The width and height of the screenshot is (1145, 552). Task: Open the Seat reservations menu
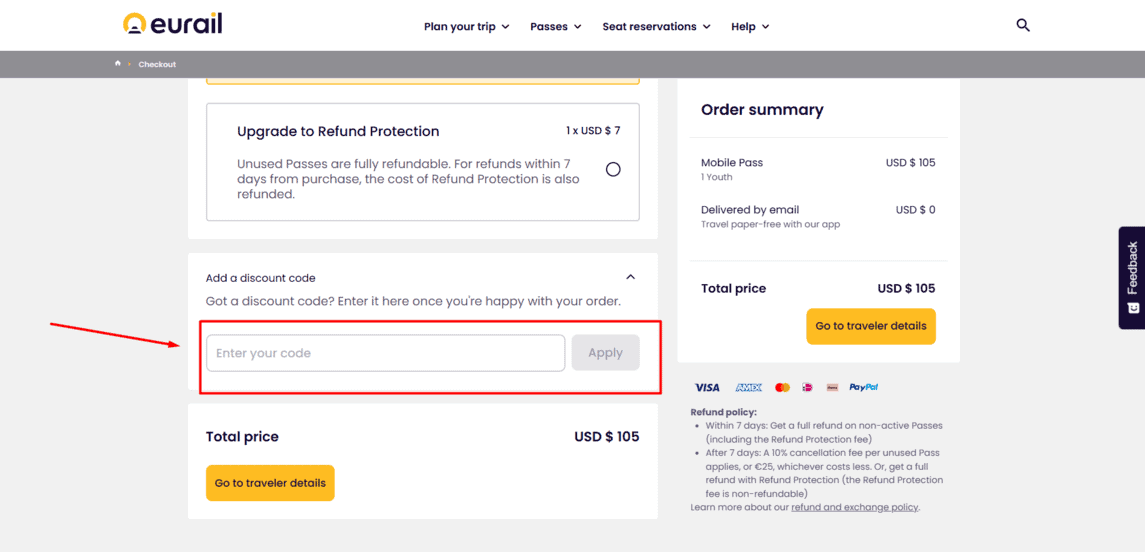(x=656, y=26)
